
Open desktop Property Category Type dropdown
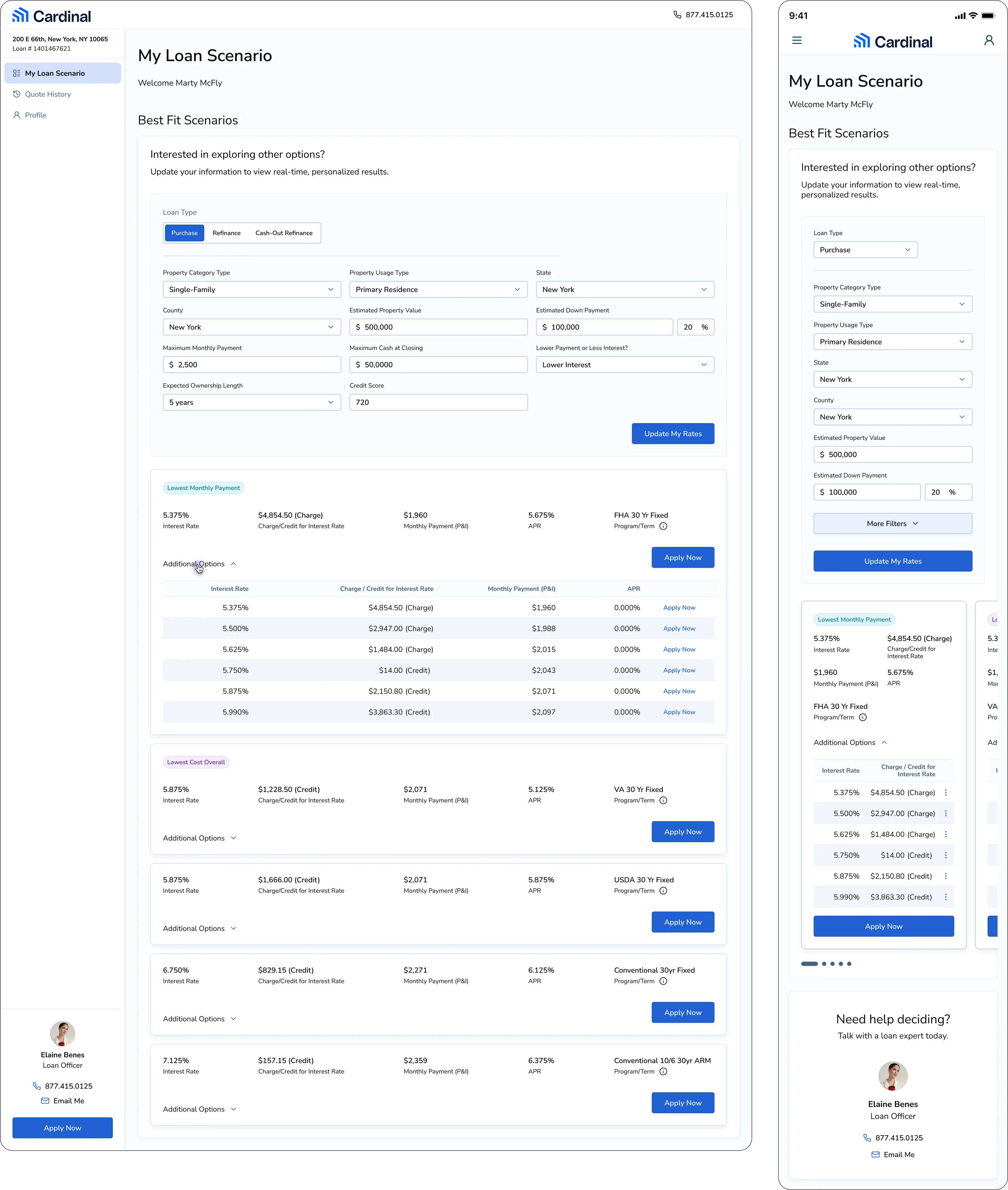click(252, 290)
